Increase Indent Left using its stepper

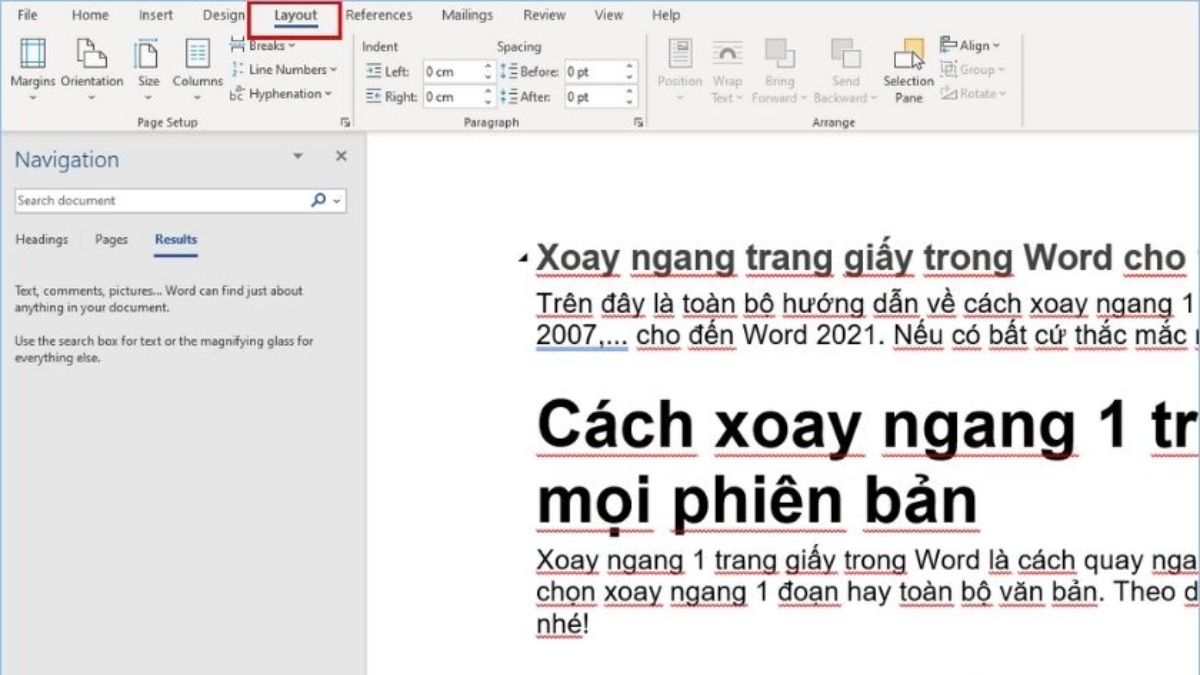489,67
